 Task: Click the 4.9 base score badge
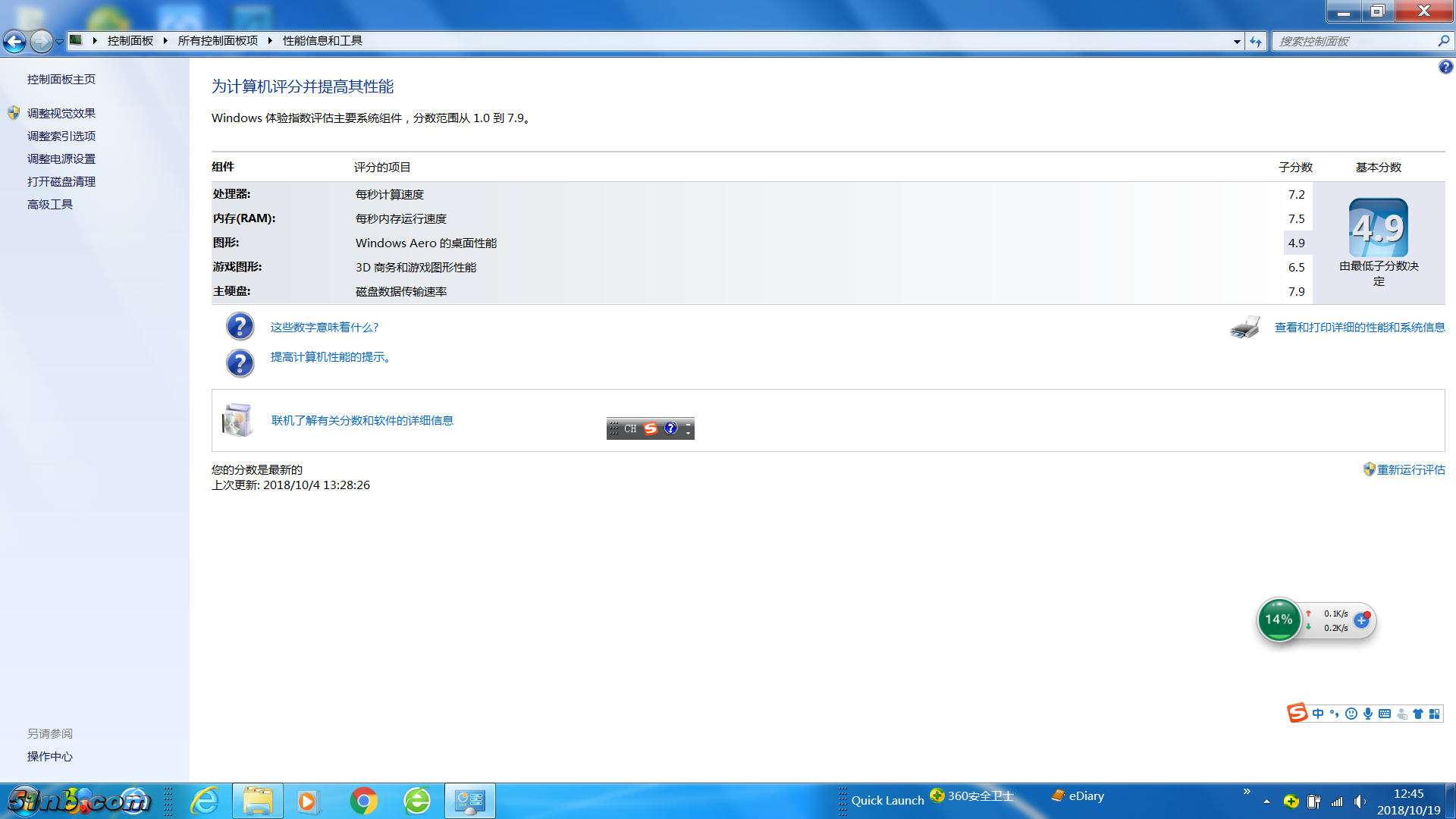[x=1378, y=228]
